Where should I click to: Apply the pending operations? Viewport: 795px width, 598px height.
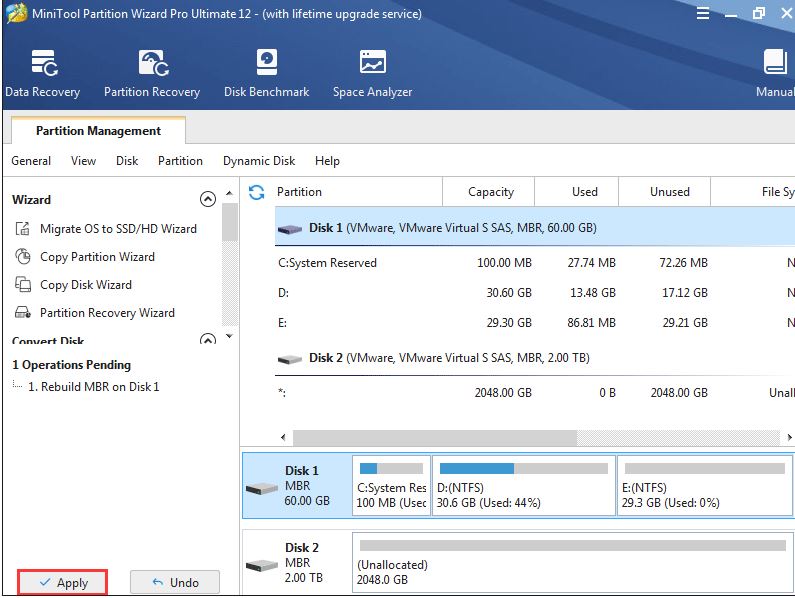pos(63,582)
